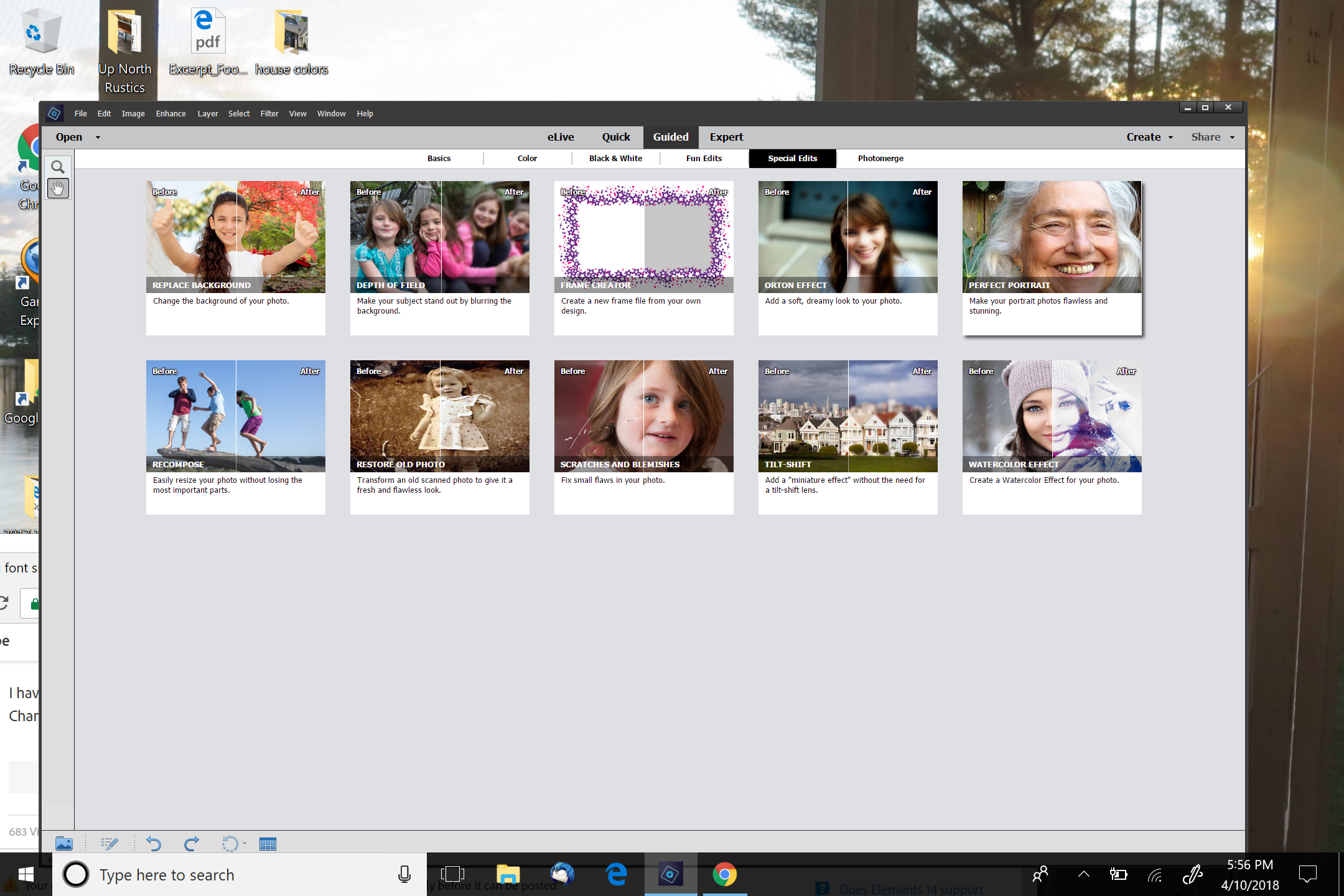Click the Share button

coord(1206,137)
